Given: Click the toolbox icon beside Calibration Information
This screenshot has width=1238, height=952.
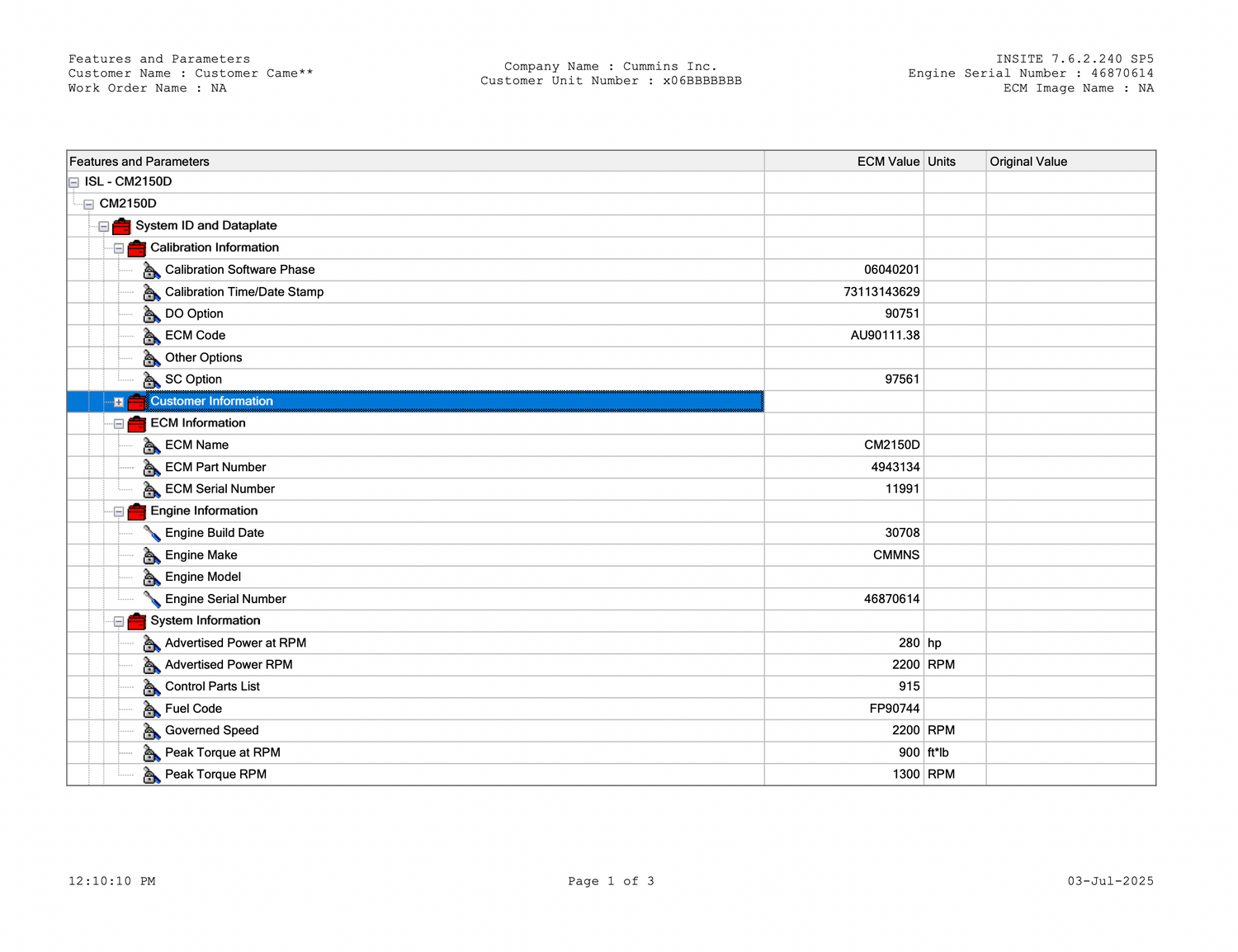Looking at the screenshot, I should (137, 248).
